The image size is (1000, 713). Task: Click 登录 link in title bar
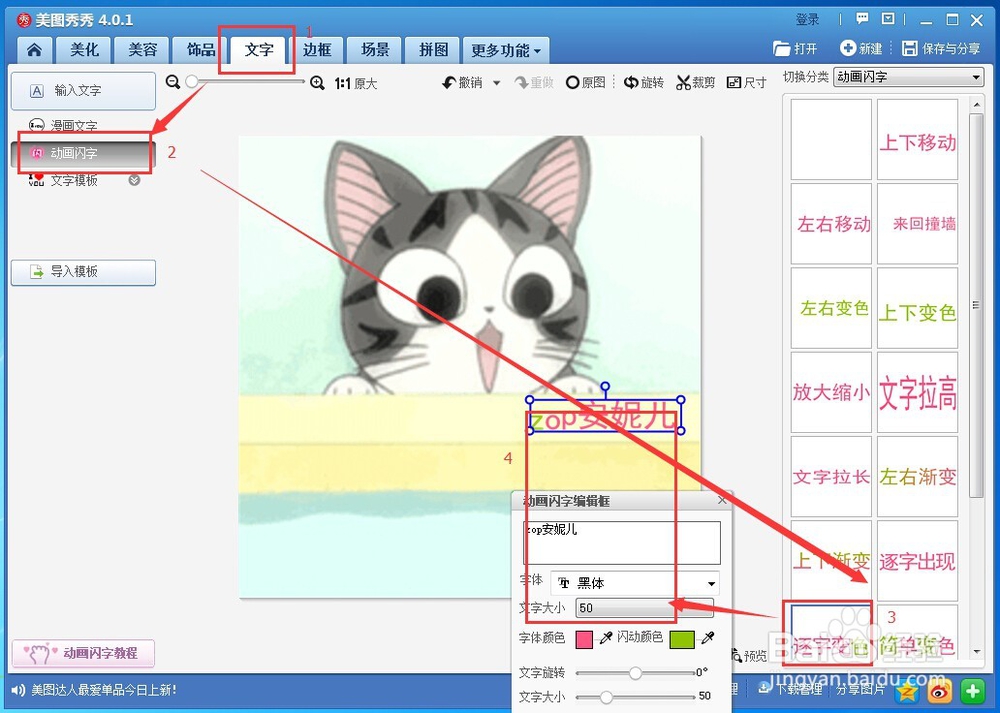coord(807,19)
